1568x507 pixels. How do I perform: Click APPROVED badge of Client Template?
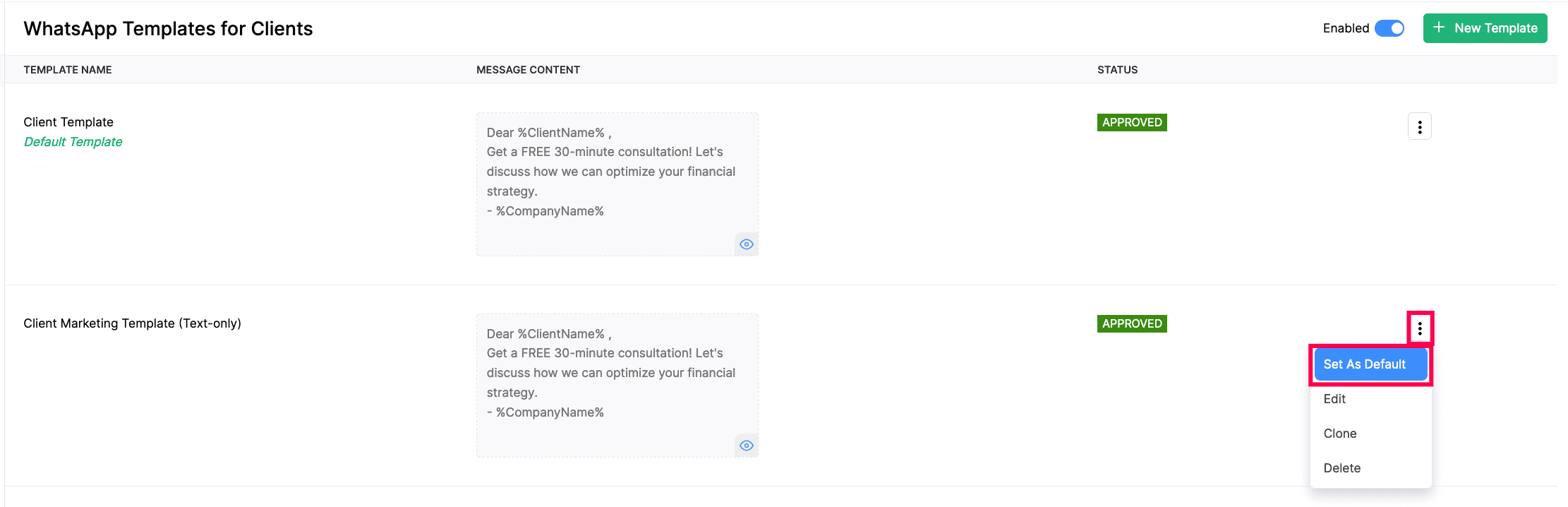click(x=1131, y=123)
